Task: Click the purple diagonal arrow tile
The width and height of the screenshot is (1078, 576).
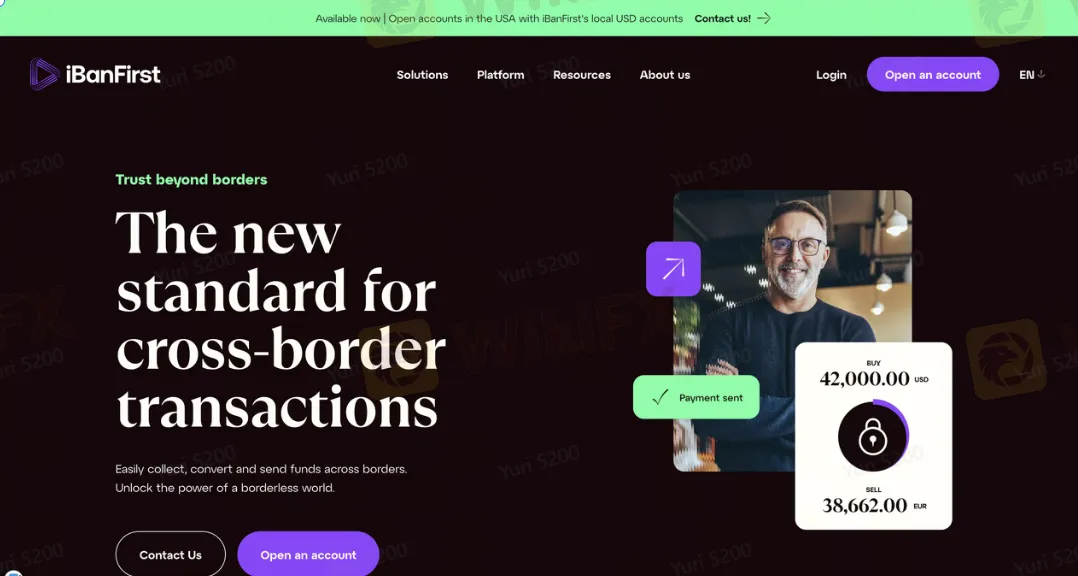Action: pyautogui.click(x=673, y=269)
